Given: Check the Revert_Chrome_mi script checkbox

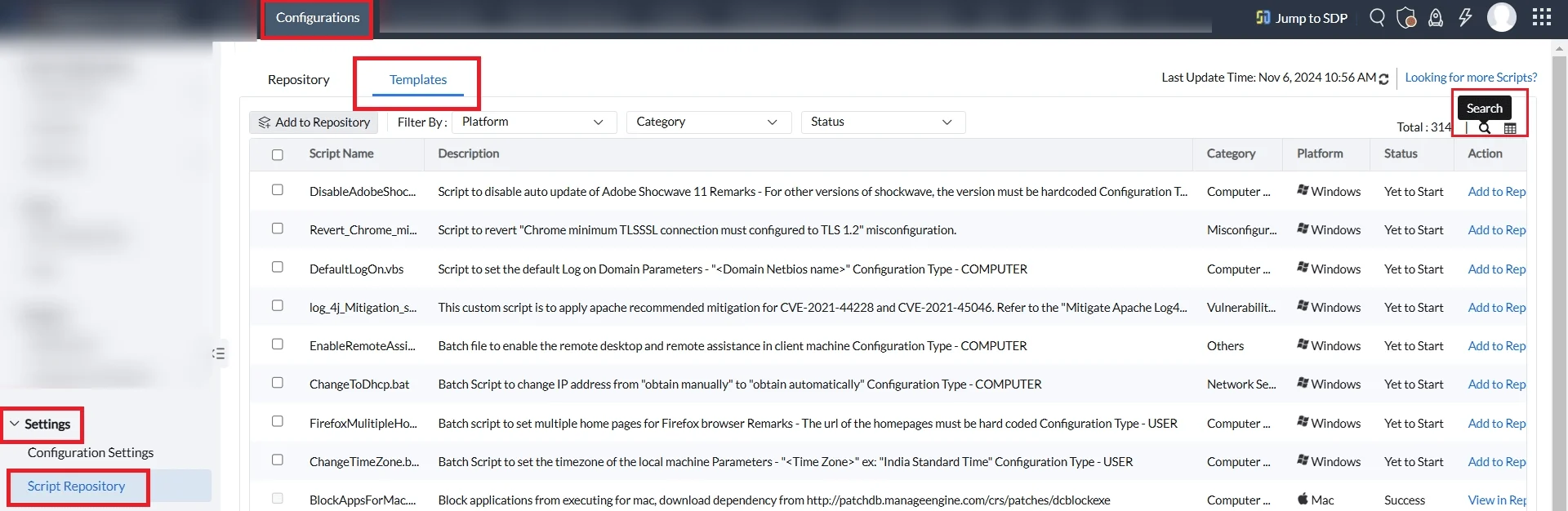Looking at the screenshot, I should (x=278, y=228).
